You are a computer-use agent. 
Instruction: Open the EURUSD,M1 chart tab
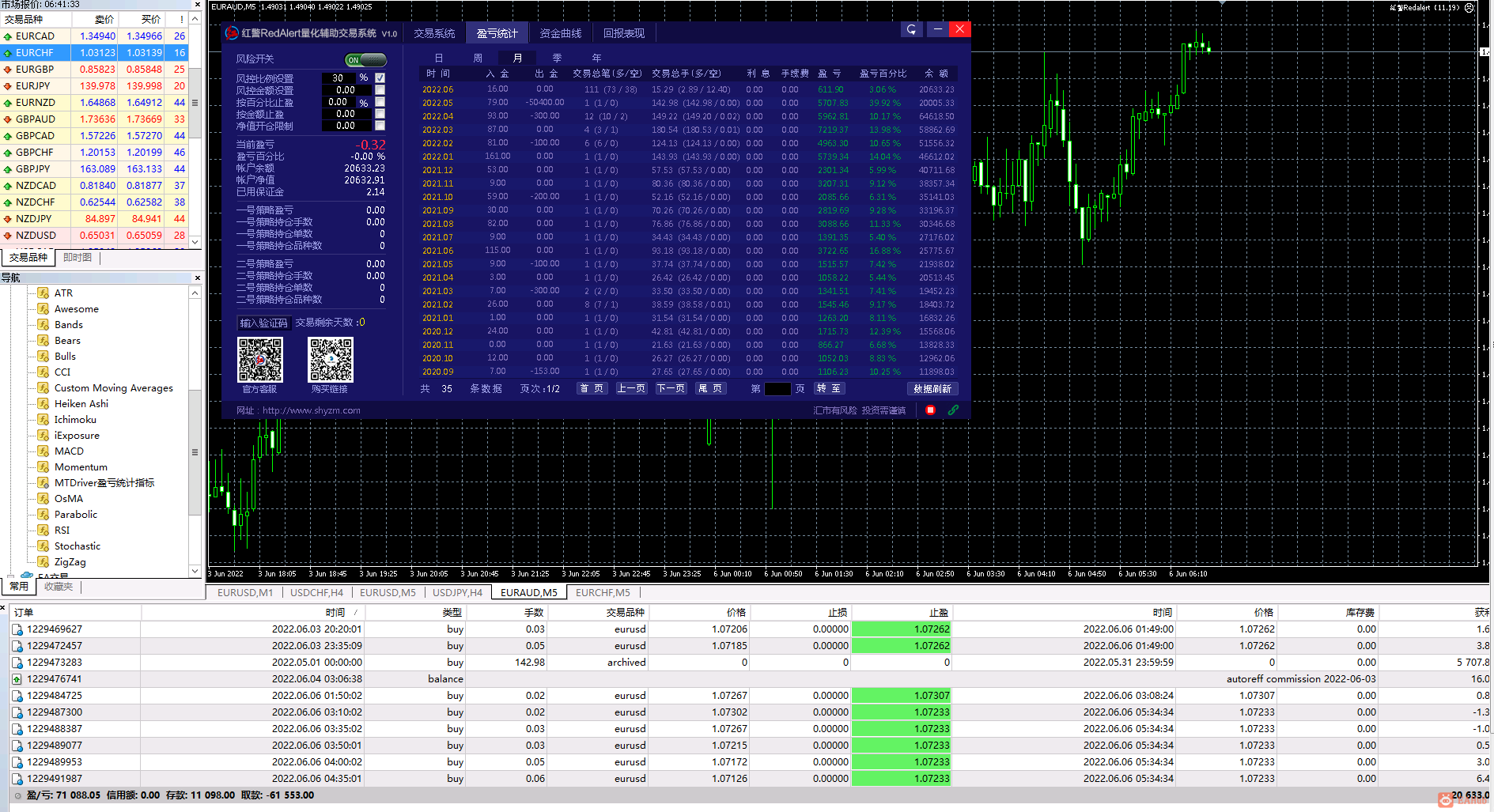click(244, 592)
